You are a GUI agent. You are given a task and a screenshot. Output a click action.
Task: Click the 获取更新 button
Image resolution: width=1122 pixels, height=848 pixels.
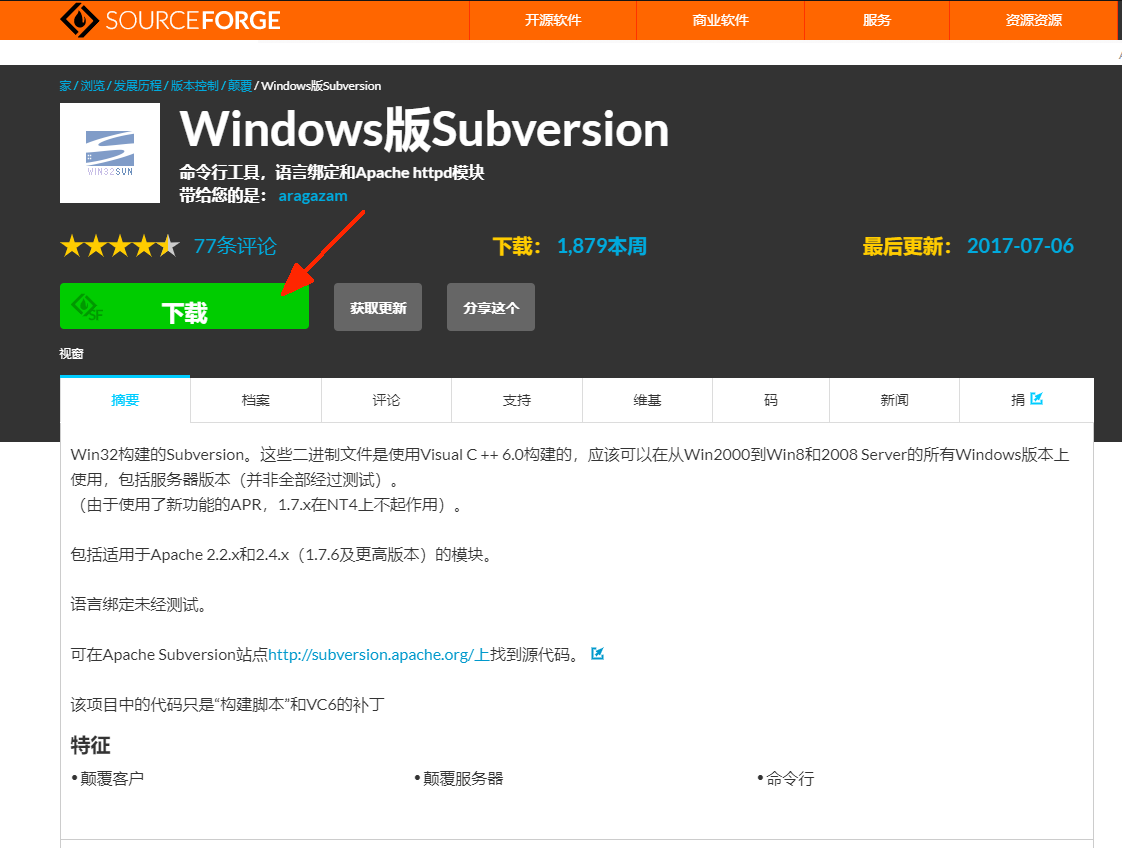pos(378,307)
